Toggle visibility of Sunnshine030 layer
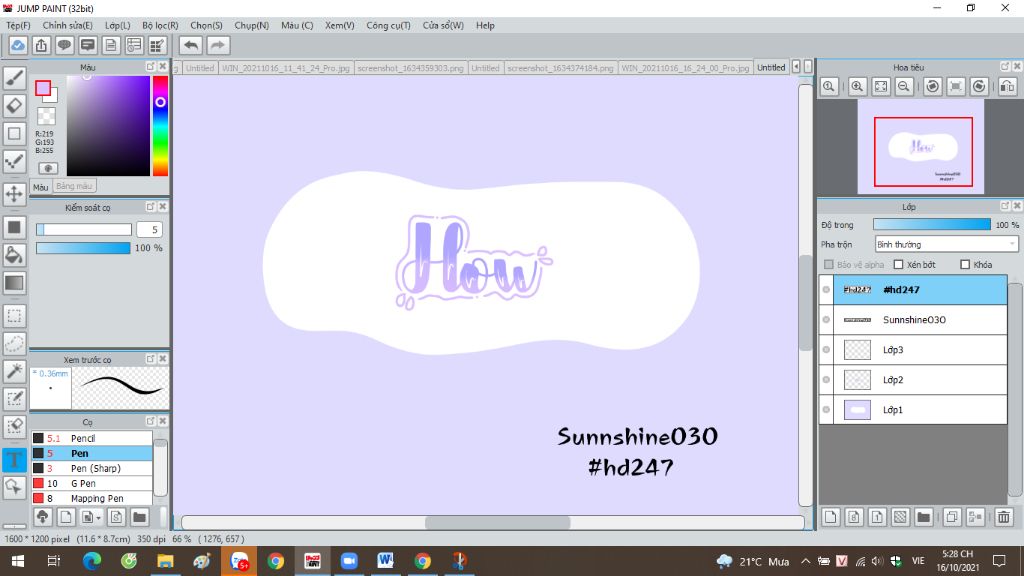Viewport: 1024px width, 576px height. click(826, 319)
